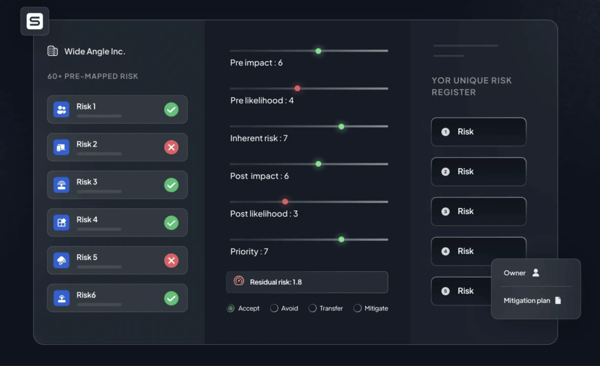
Task: Click the Inherent risk : 7 label
Action: pos(259,138)
